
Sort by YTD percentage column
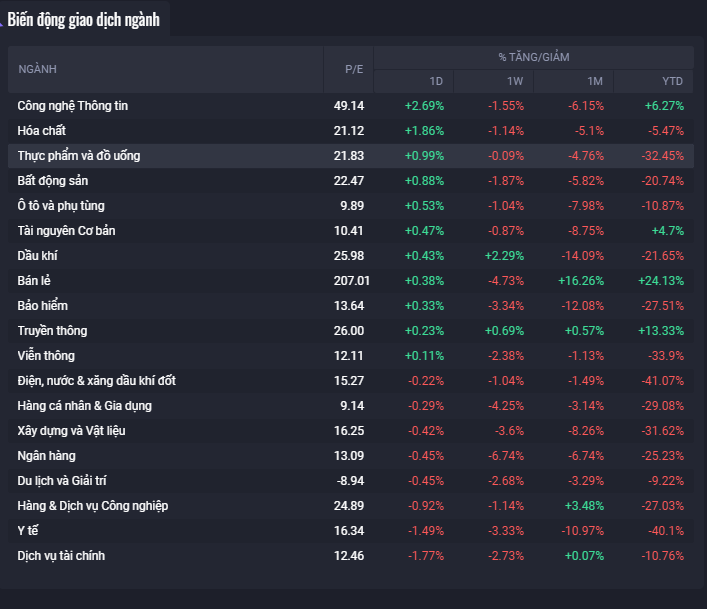pos(672,81)
